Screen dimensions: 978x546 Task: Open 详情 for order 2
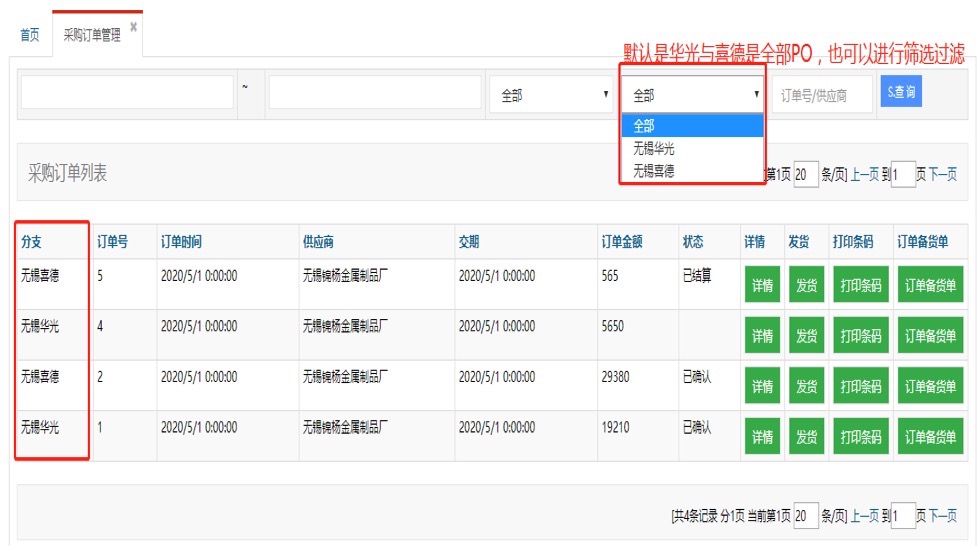pos(762,386)
